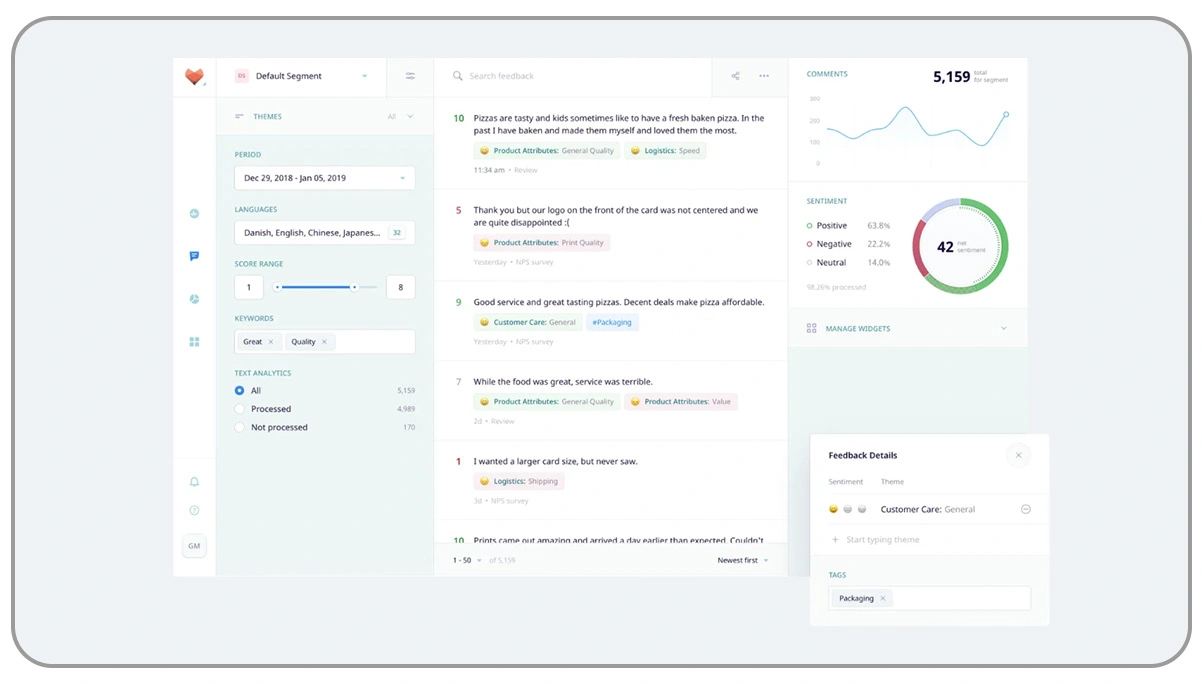
Task: Click the clock history icon in sidebar
Action: click(x=195, y=213)
